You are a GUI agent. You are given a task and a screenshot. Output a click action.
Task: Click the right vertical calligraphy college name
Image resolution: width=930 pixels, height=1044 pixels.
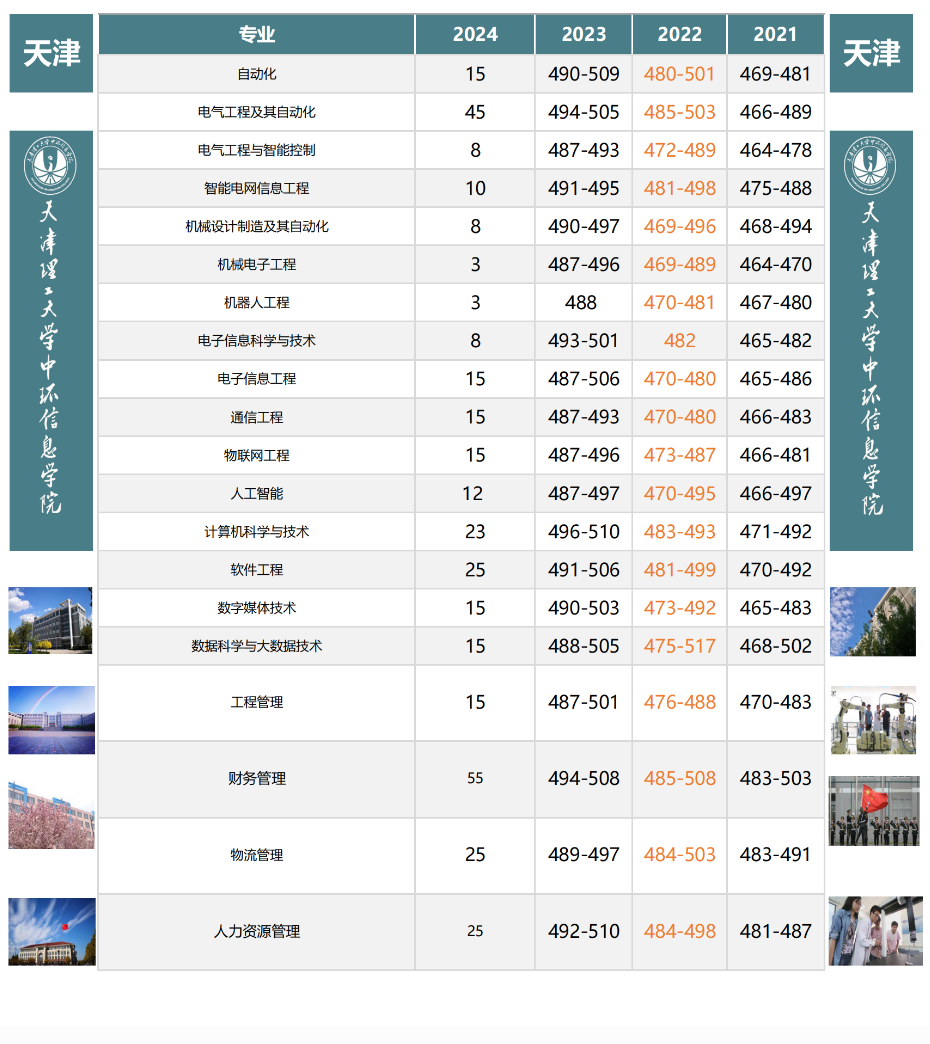[x=871, y=358]
